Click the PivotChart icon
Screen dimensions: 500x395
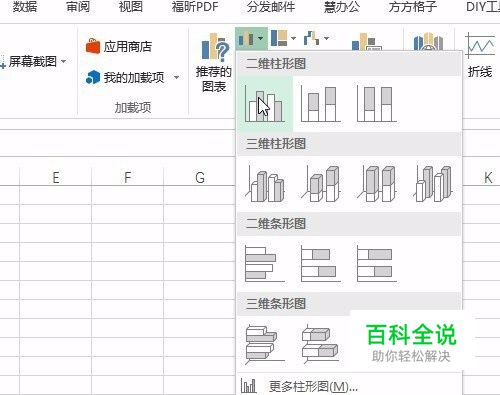tap(368, 42)
